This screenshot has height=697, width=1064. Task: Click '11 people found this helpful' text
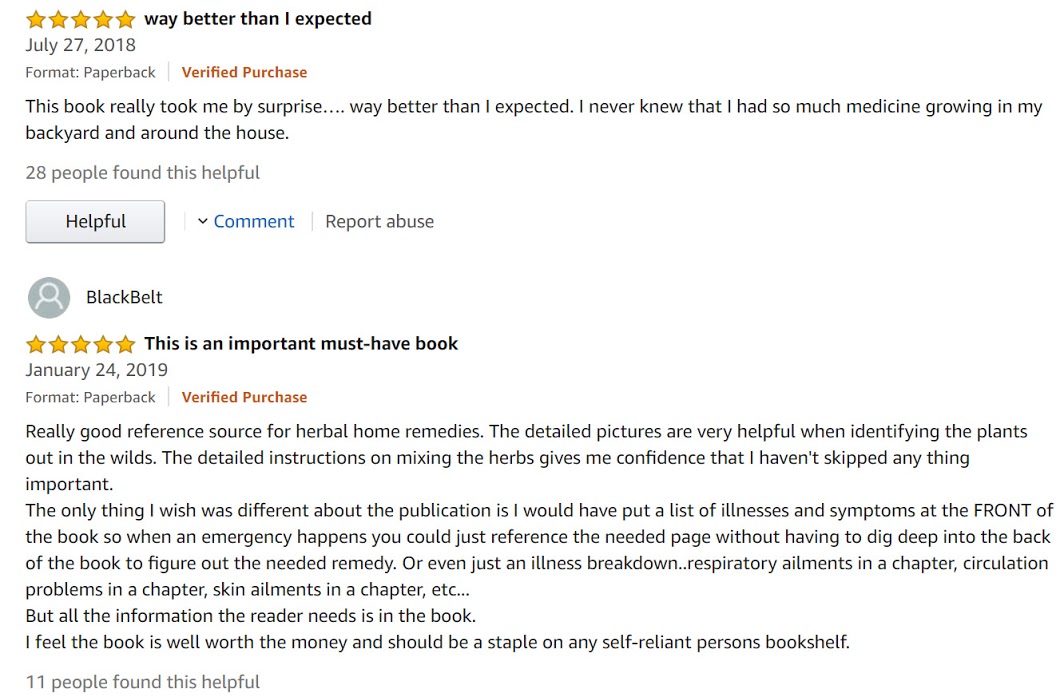click(142, 682)
